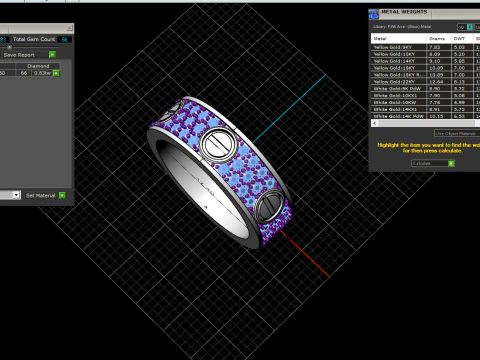Click the left scroll arrow under metal table
480x360 pixels.
[375, 123]
